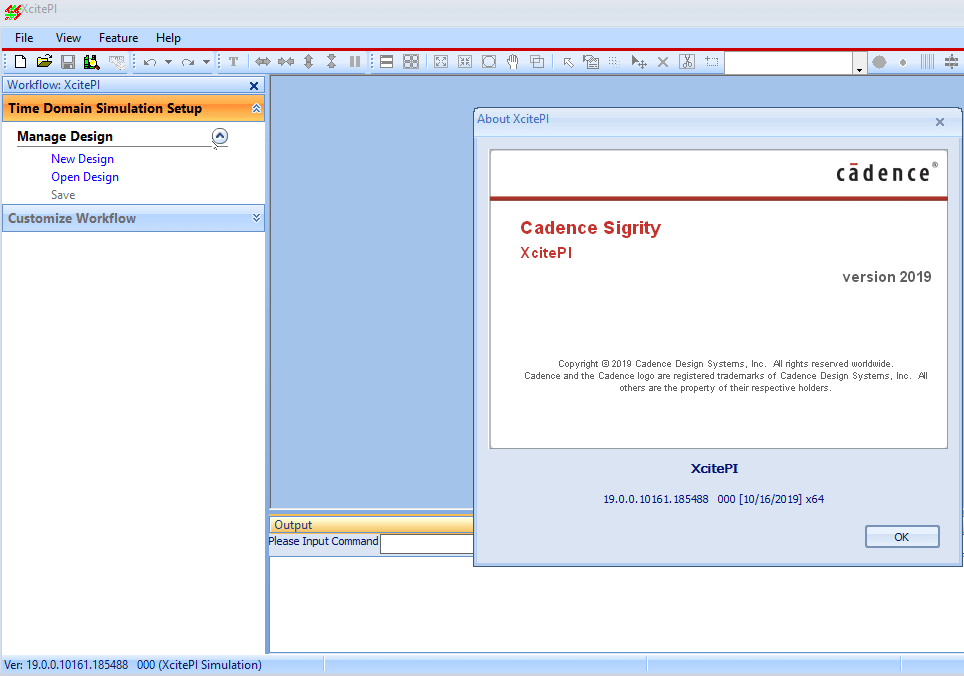Click the New Design link

click(x=82, y=159)
